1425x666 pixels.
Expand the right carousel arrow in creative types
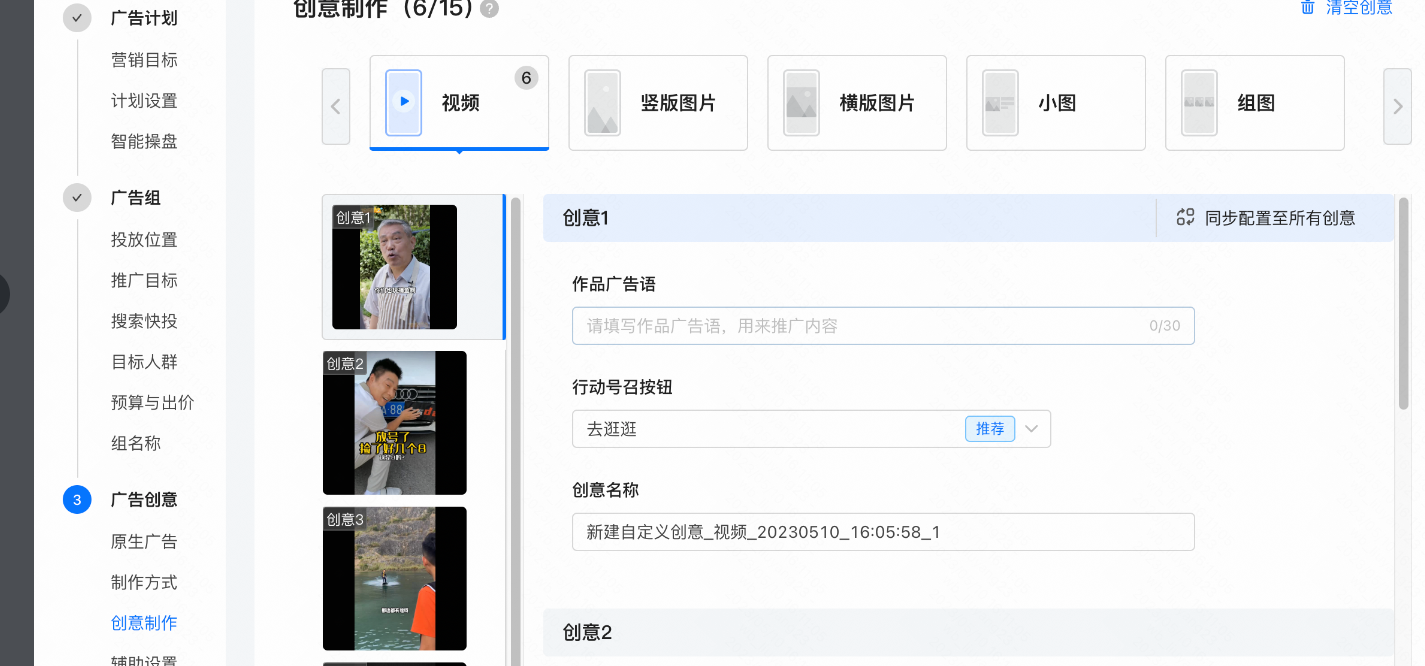1396,105
